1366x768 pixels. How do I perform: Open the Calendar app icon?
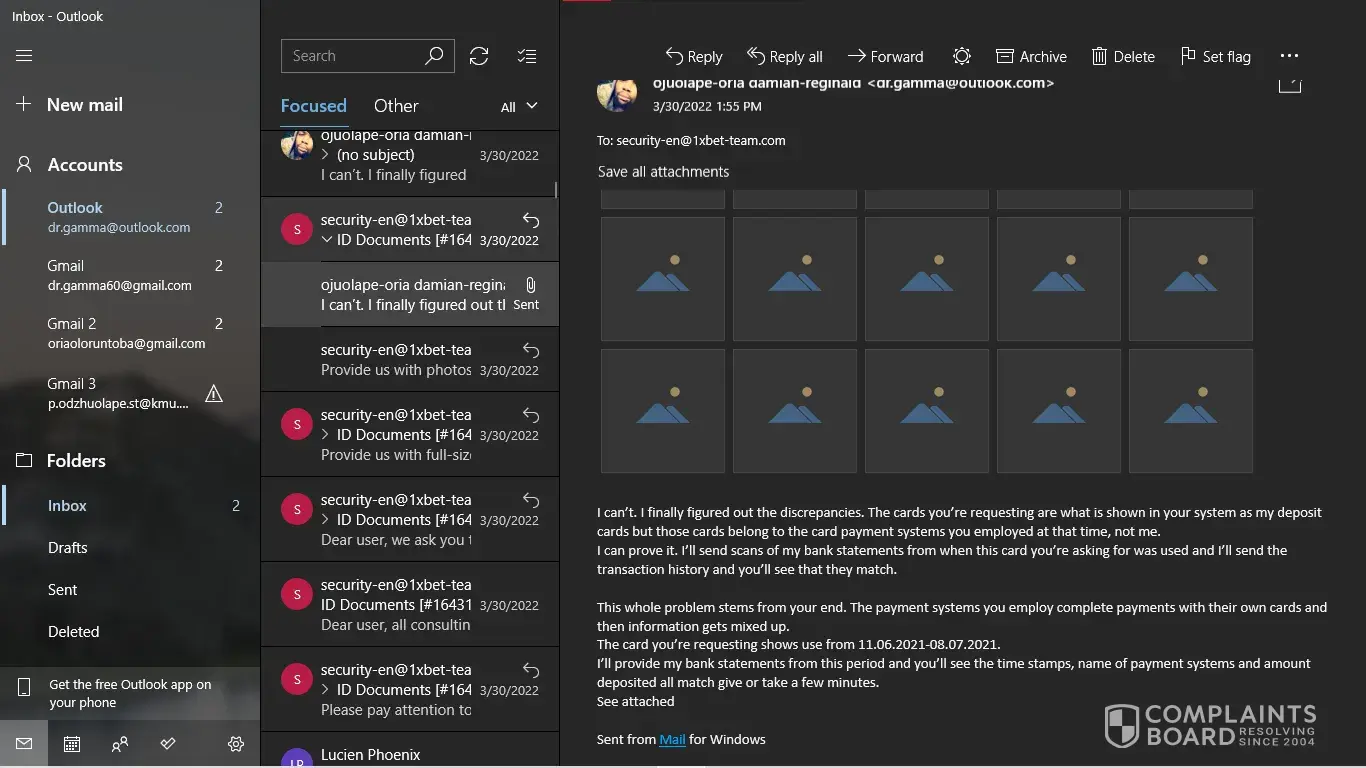pos(72,744)
